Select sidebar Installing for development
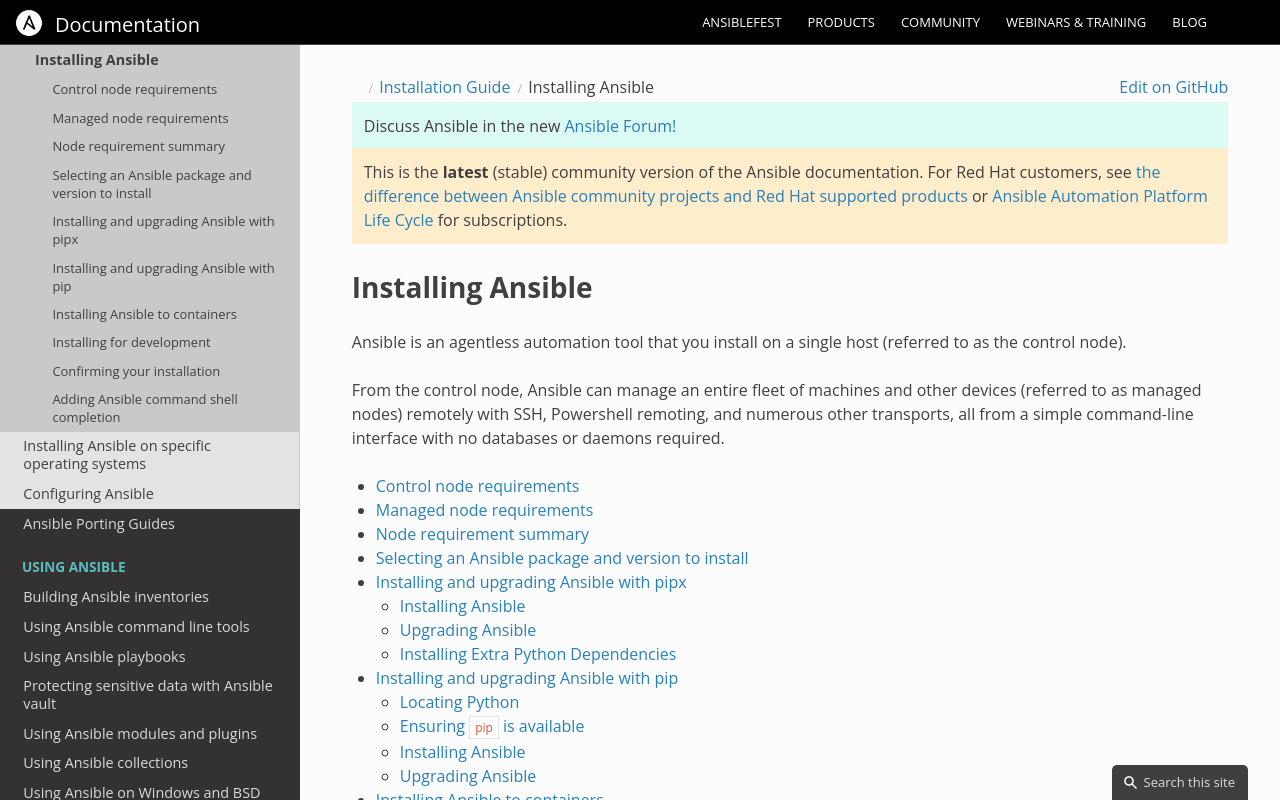 pos(131,342)
